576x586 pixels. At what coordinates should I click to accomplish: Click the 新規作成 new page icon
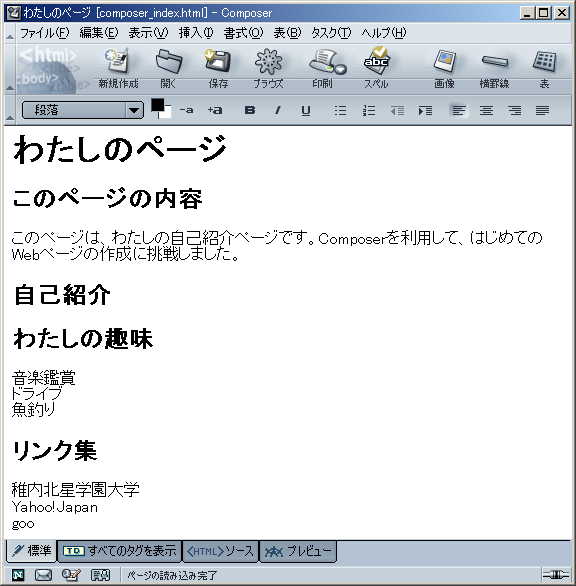click(x=118, y=68)
